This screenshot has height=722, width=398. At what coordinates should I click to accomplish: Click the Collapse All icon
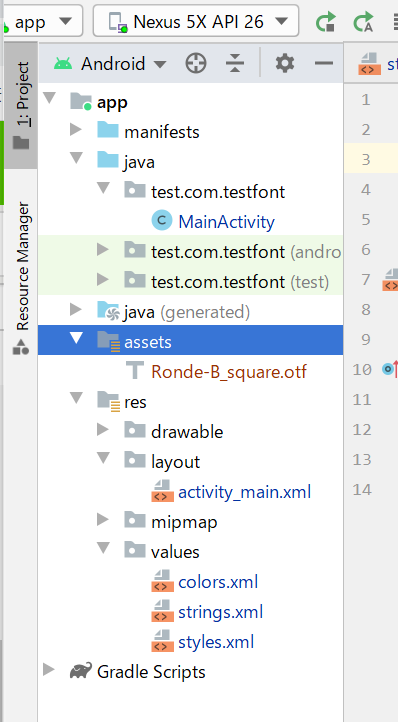235,64
